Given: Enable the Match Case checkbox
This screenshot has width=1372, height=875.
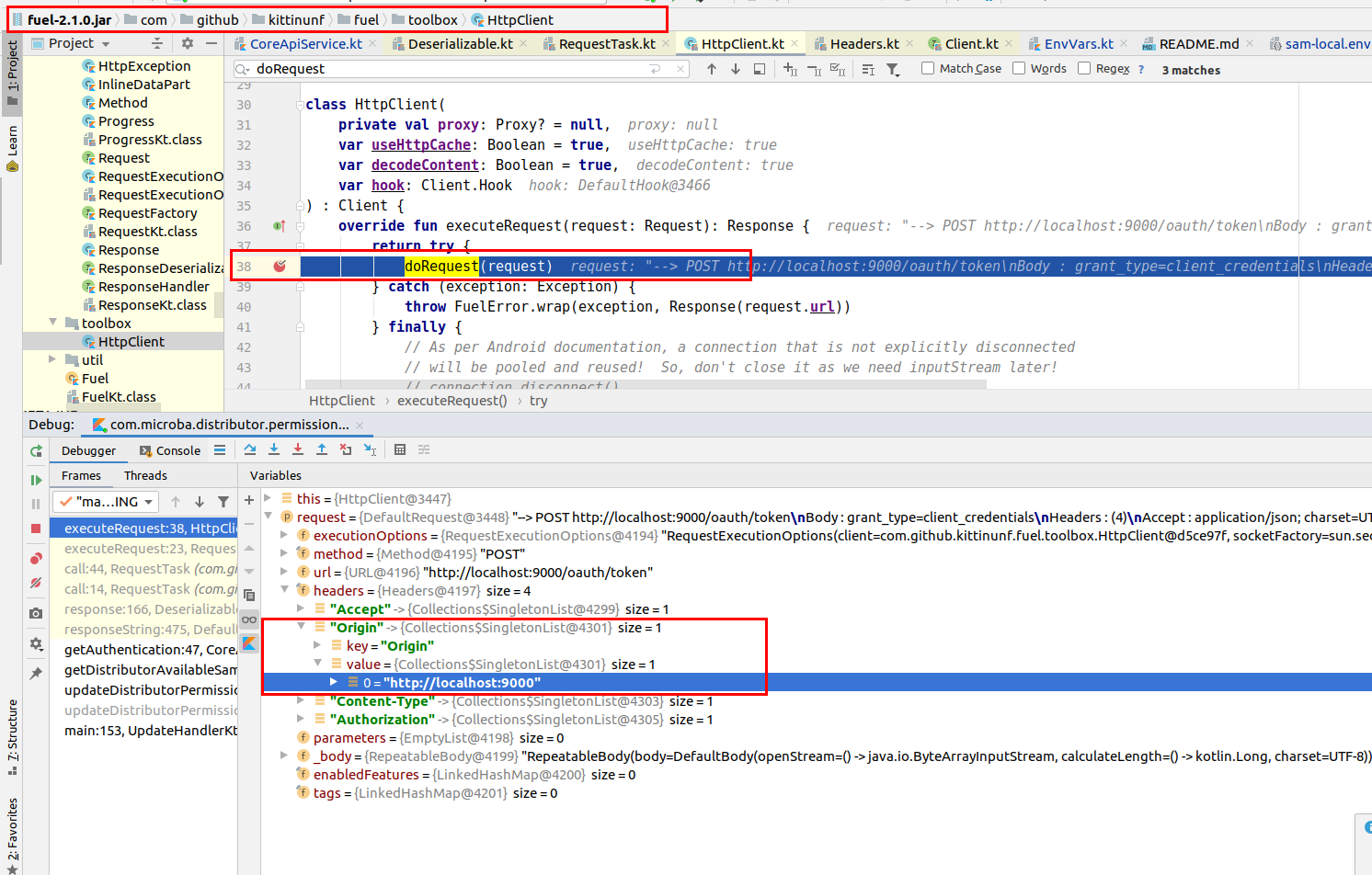Looking at the screenshot, I should pos(928,68).
